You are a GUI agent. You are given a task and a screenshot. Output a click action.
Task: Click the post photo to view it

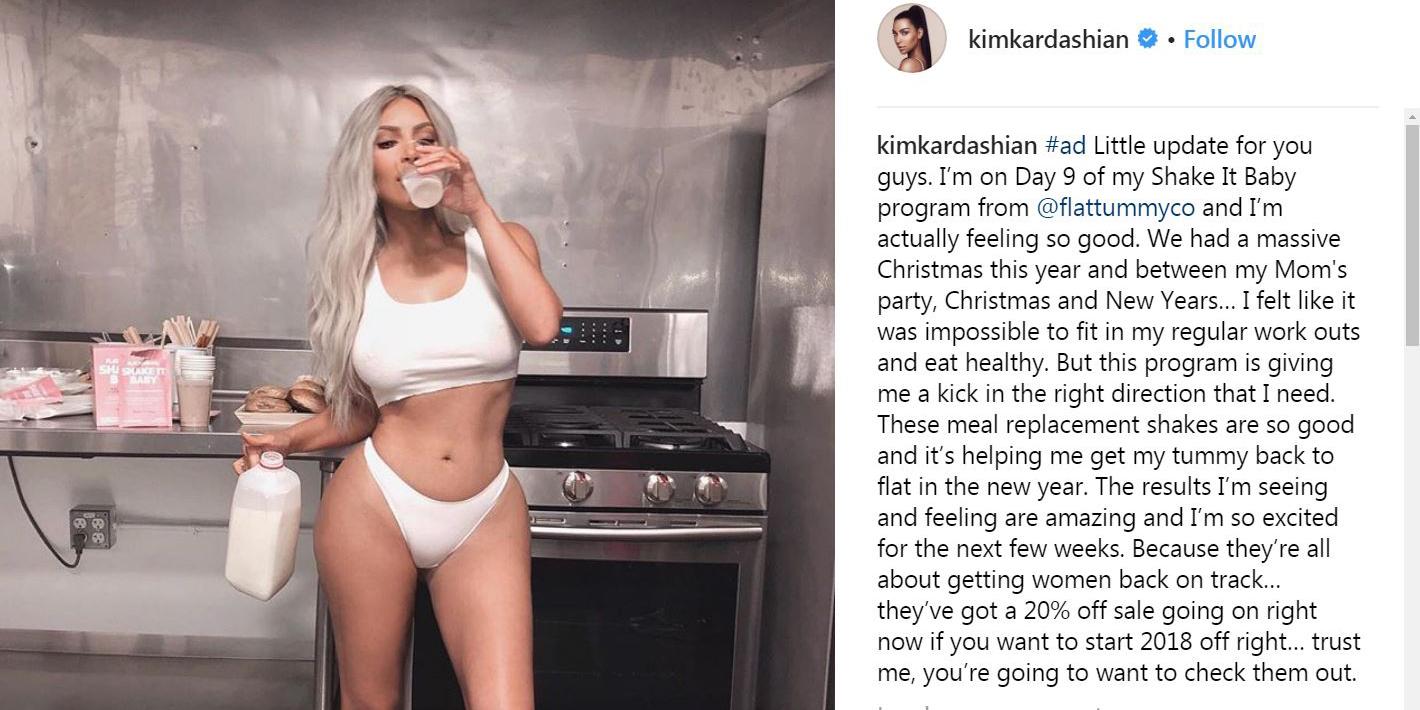(x=417, y=355)
